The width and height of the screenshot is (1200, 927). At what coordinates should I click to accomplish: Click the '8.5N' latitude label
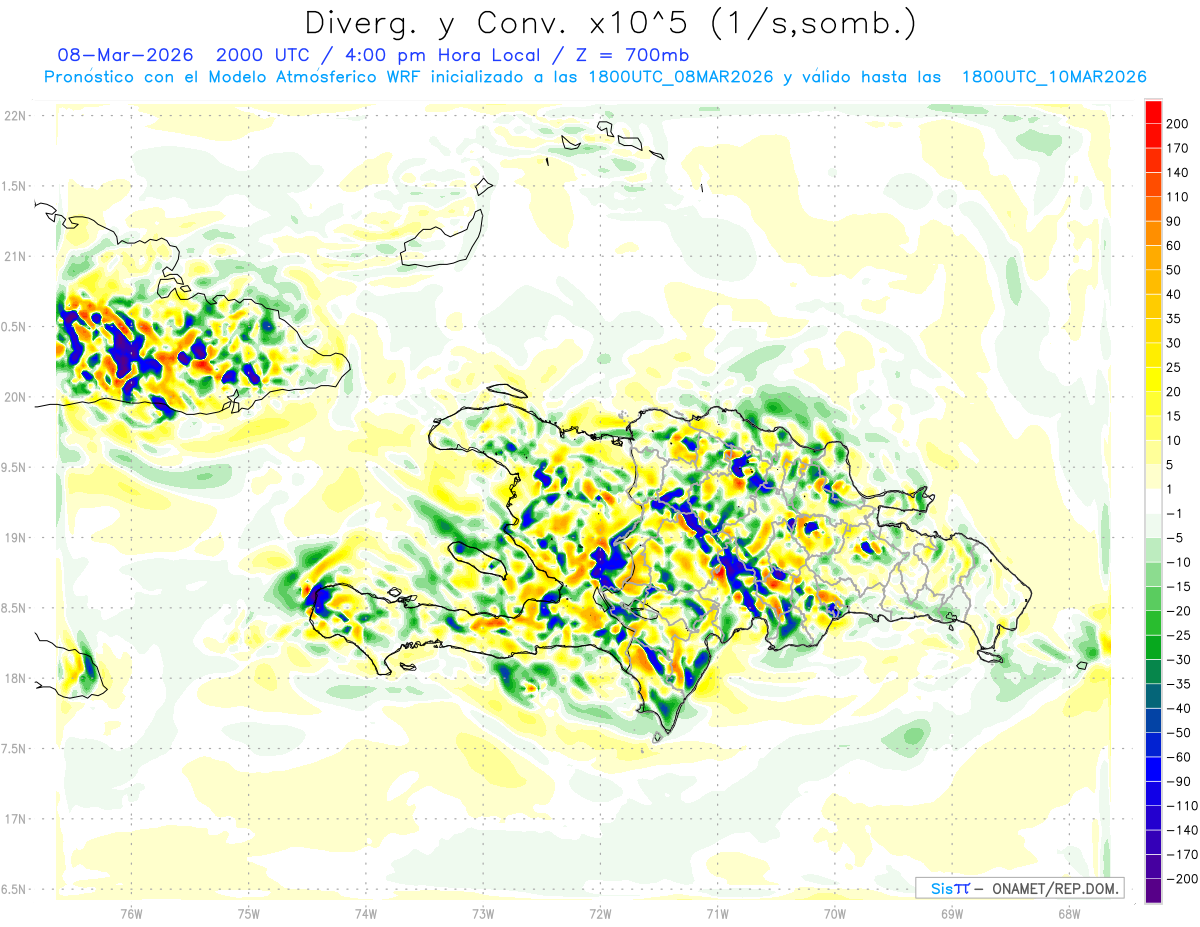point(15,608)
